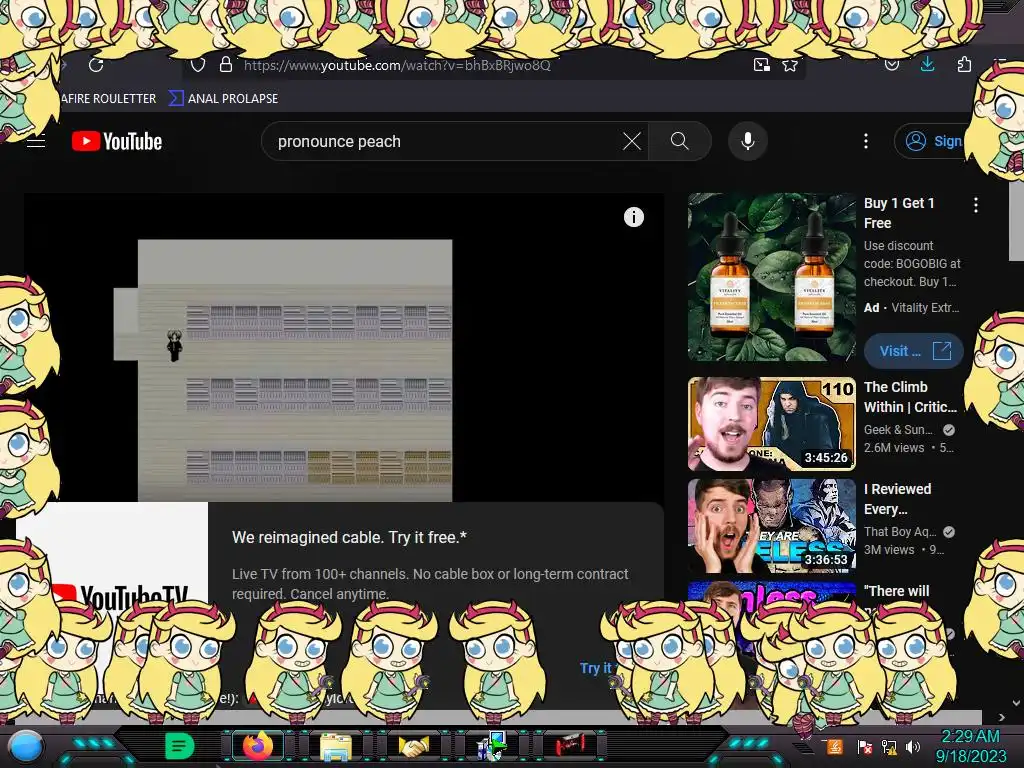Clear the search text with X
The width and height of the screenshot is (1024, 768).
(632, 141)
